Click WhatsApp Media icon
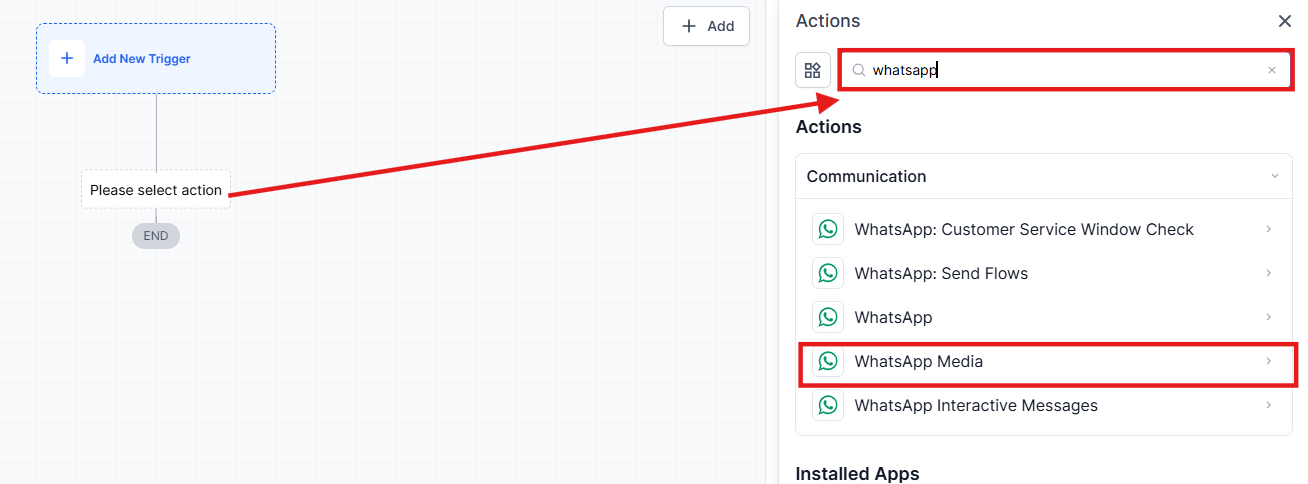 tap(828, 361)
